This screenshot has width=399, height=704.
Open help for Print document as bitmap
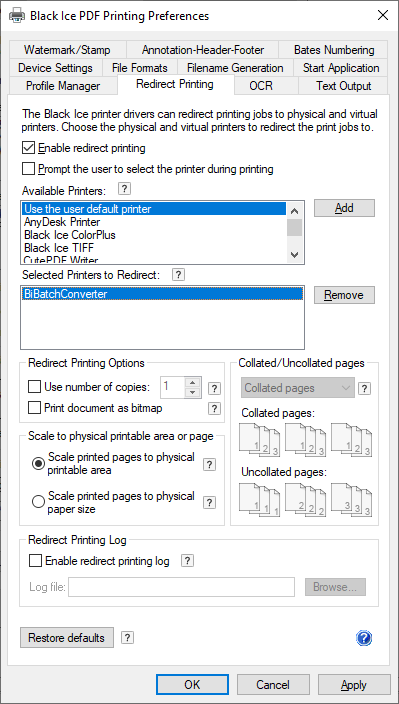tap(215, 408)
